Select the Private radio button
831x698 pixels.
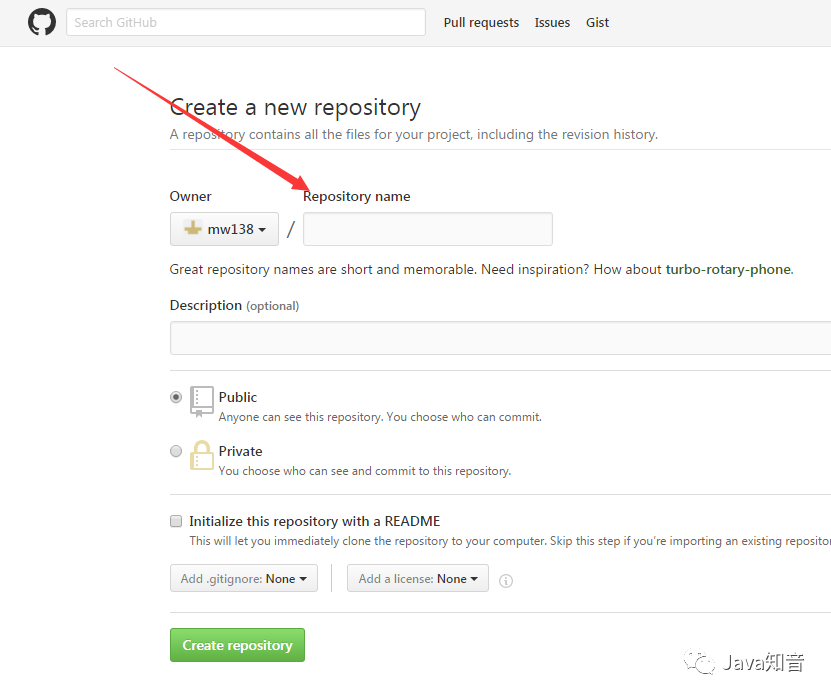[x=176, y=451]
